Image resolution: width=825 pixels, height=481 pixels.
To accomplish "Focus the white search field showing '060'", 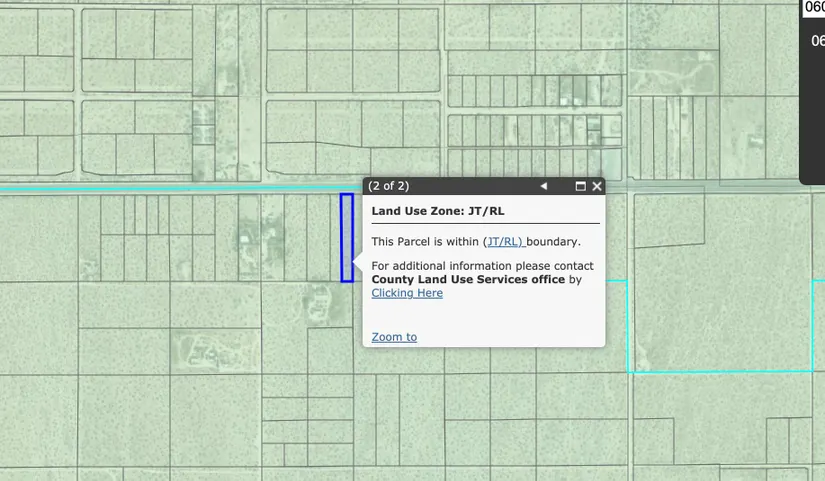I will 814,8.
